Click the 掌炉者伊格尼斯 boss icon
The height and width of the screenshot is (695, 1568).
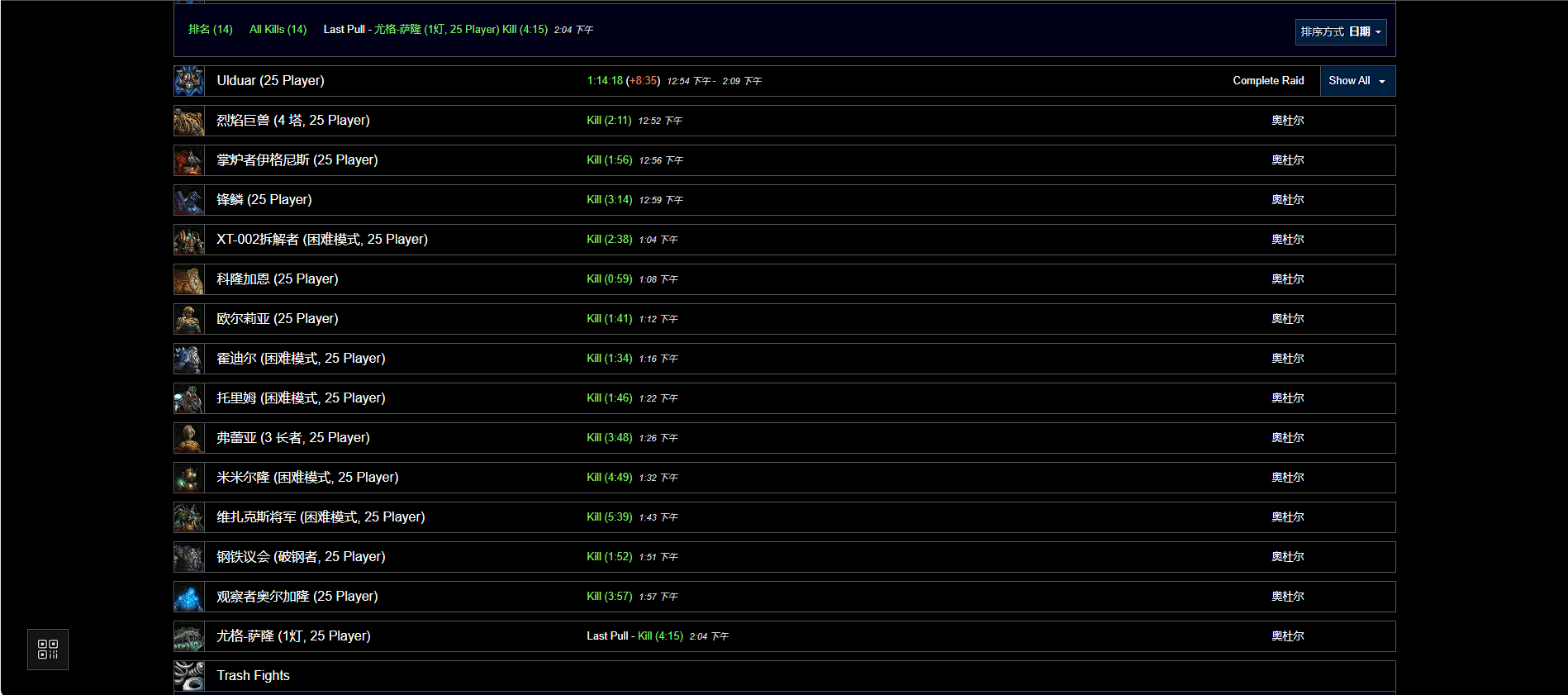tap(189, 160)
